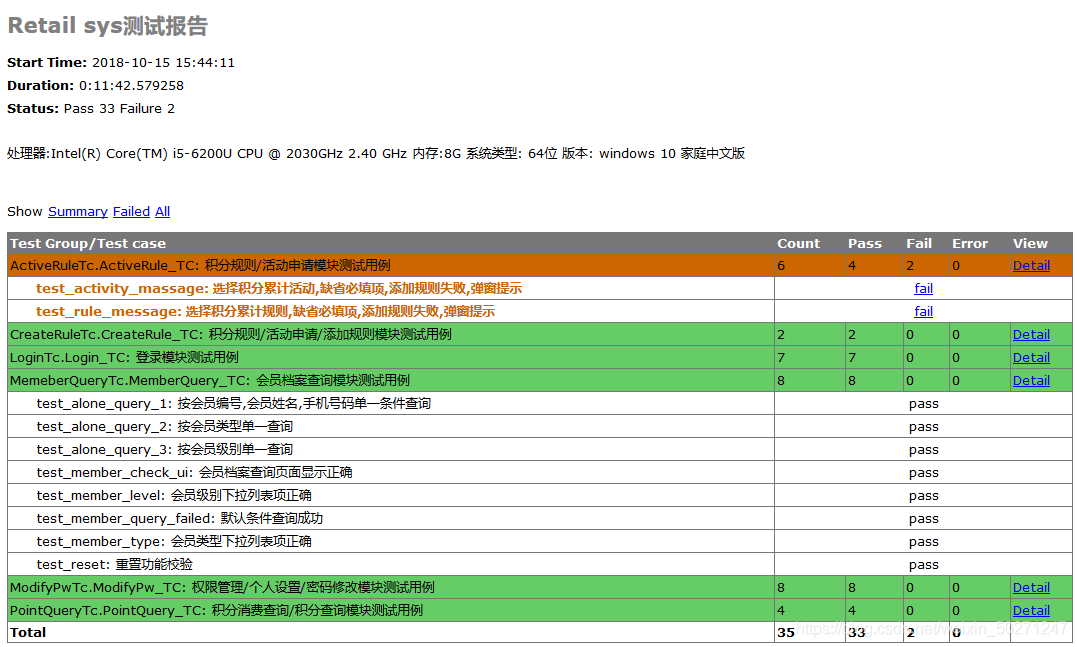This screenshot has height=647, width=1077.
Task: Select test_alone_query_3 test case name
Action: click(x=165, y=450)
